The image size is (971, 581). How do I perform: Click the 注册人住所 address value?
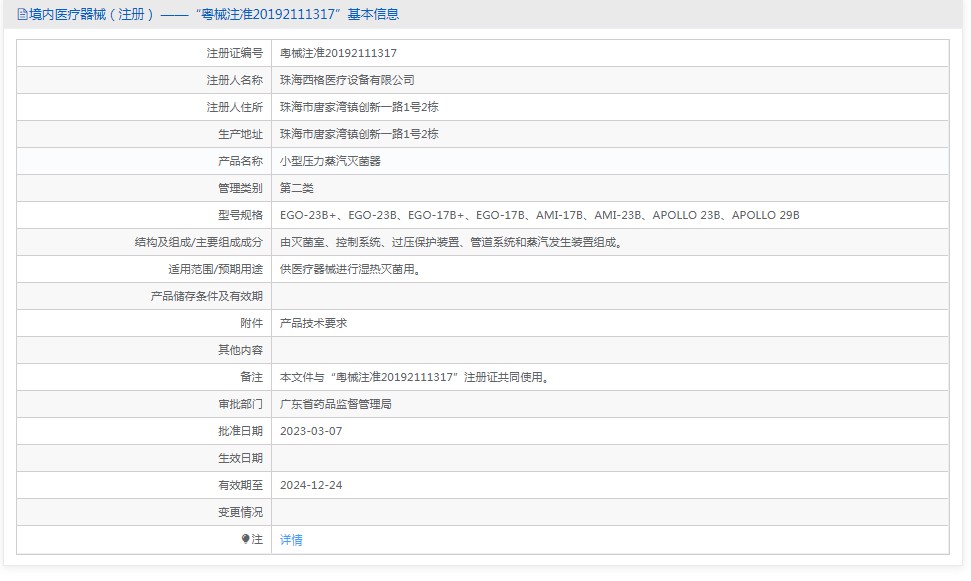tap(359, 107)
